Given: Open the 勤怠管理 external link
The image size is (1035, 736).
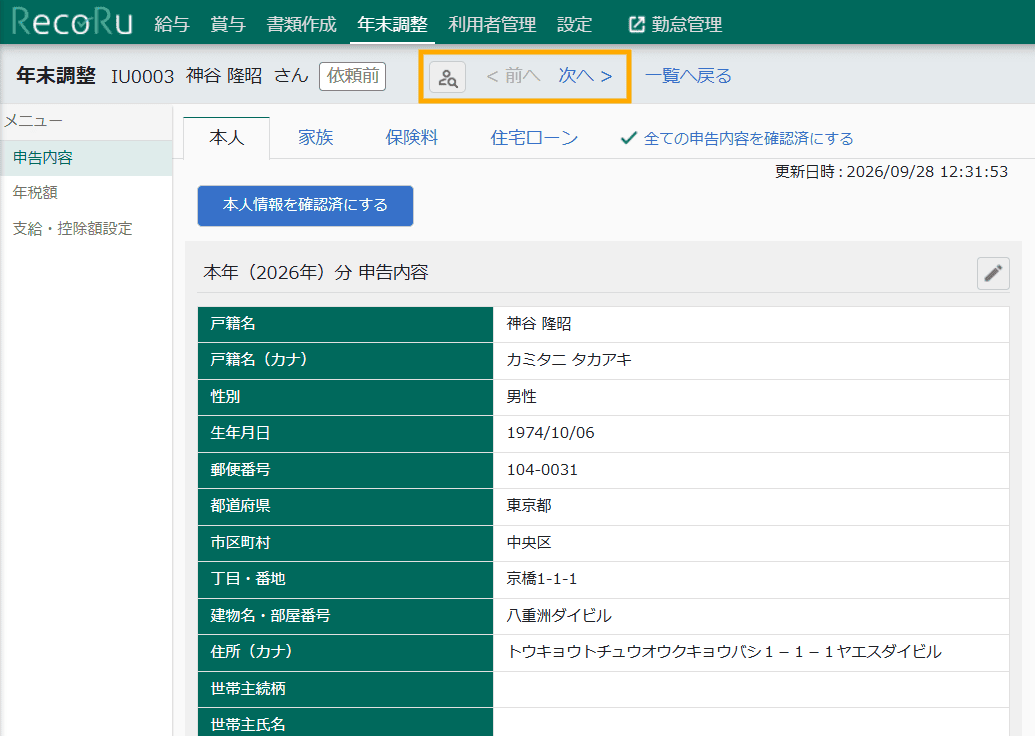Looking at the screenshot, I should (x=675, y=24).
